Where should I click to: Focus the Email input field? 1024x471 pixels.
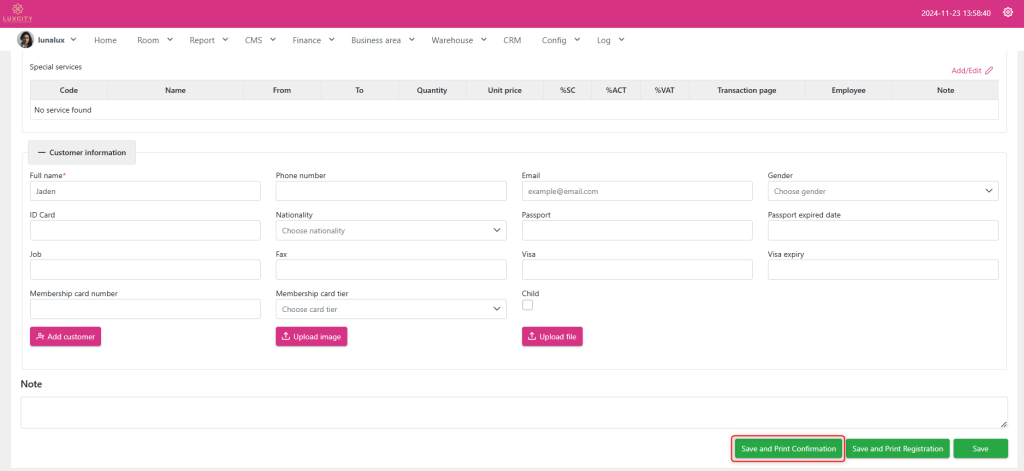tap(637, 191)
